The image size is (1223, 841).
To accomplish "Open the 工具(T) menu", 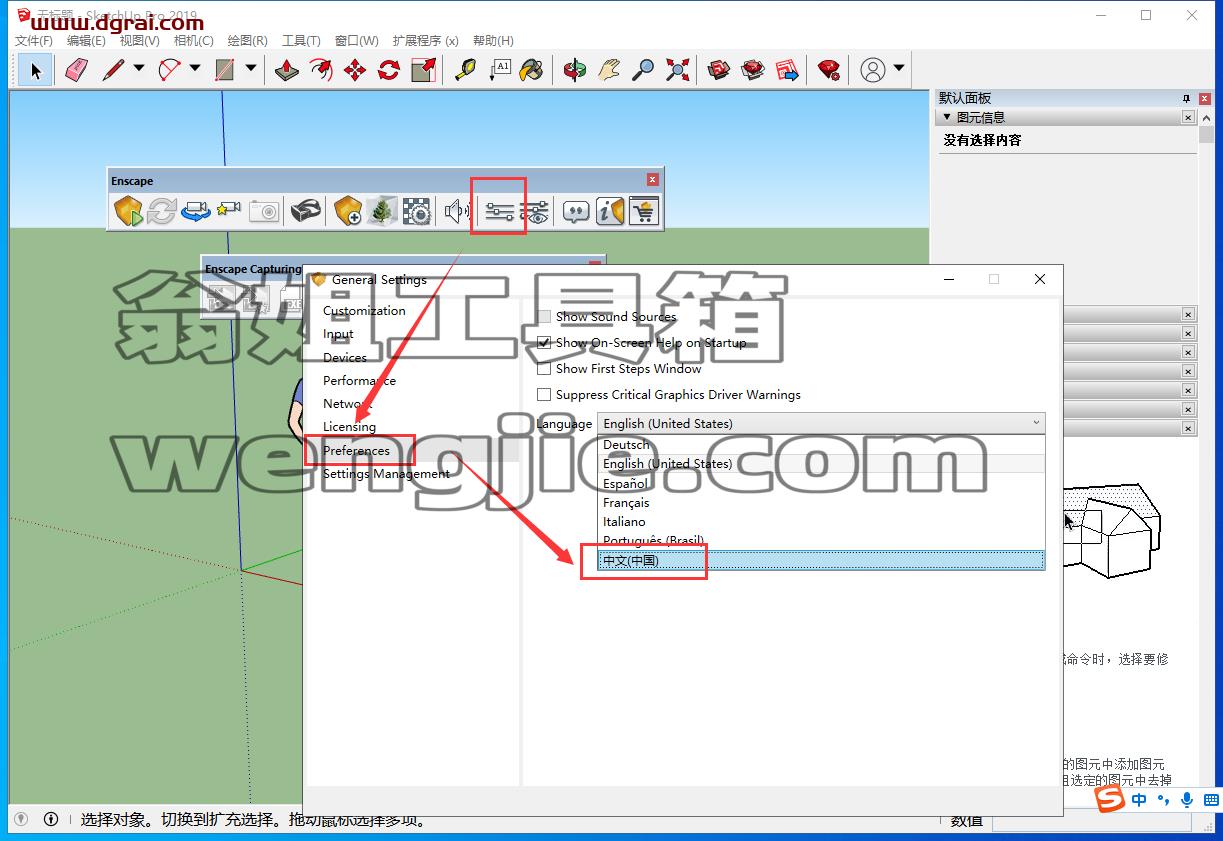I will 301,41.
